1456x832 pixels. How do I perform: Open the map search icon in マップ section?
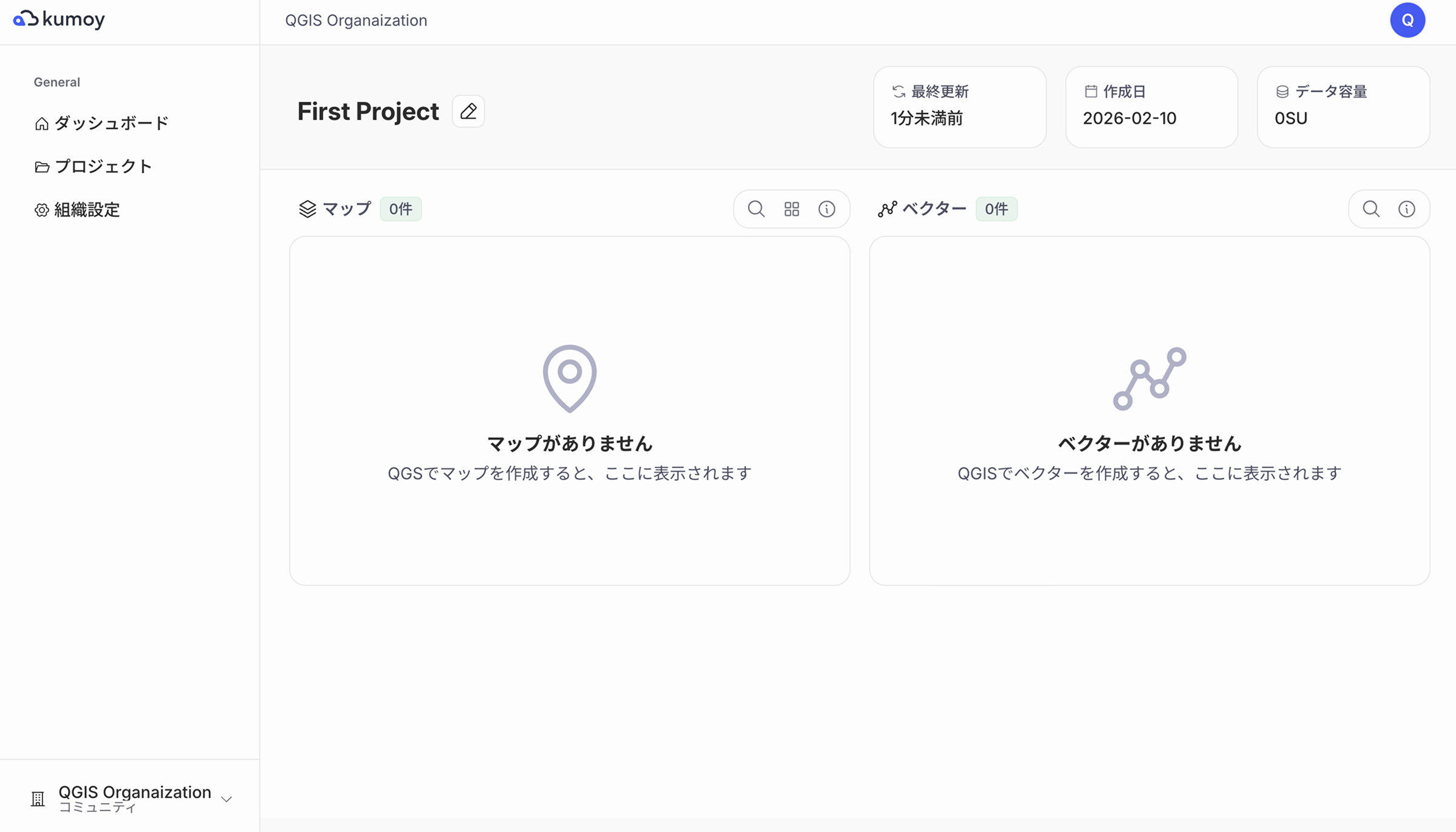[756, 209]
